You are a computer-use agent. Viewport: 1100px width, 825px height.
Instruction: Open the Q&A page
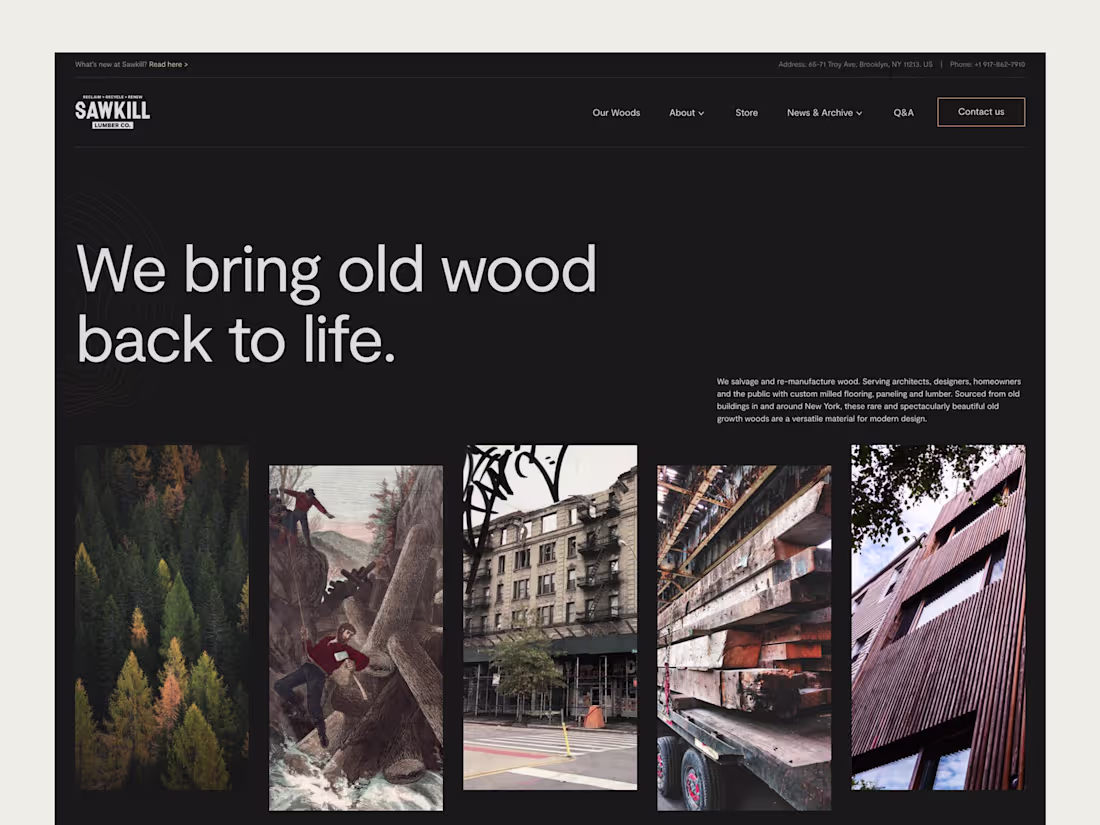904,112
